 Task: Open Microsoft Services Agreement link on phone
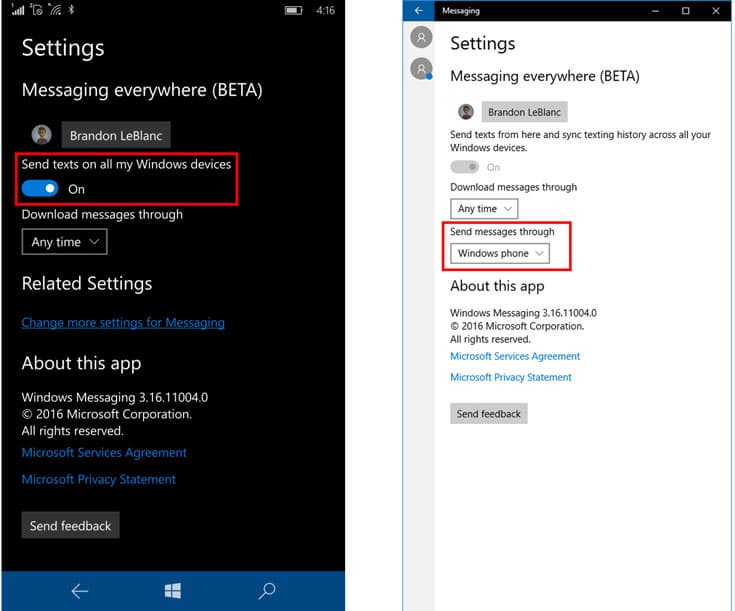pyautogui.click(x=104, y=453)
